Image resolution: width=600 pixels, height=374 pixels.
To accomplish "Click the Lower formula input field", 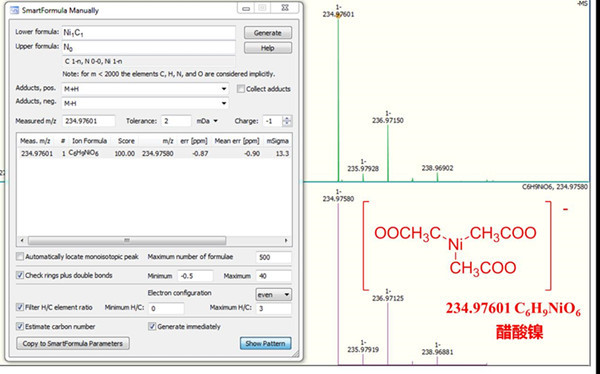I will 148,33.
